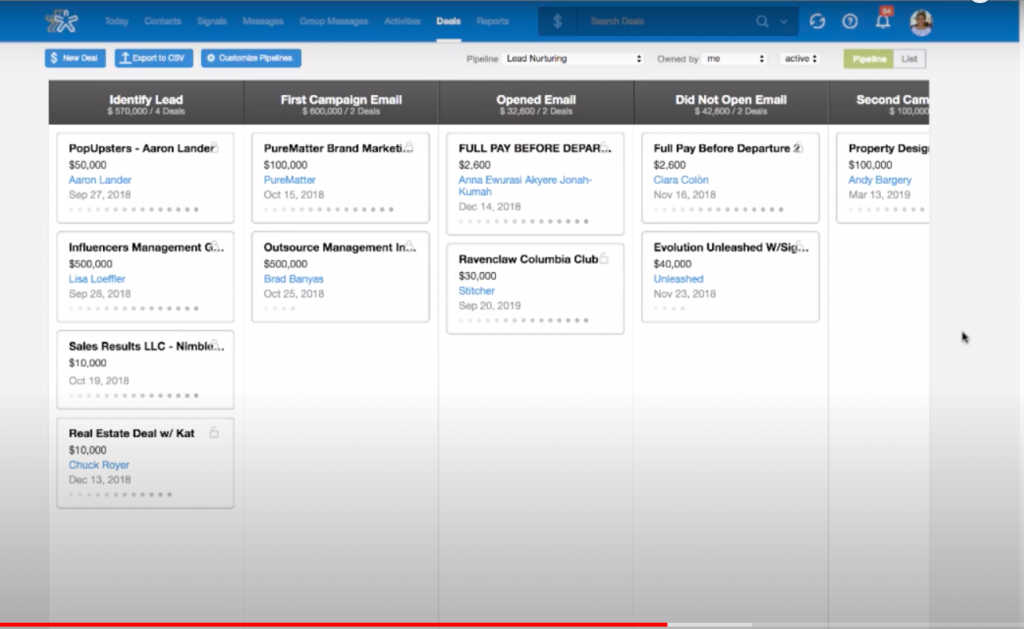The height and width of the screenshot is (629, 1024).
Task: Open Aaron Lander contact link
Action: point(100,180)
